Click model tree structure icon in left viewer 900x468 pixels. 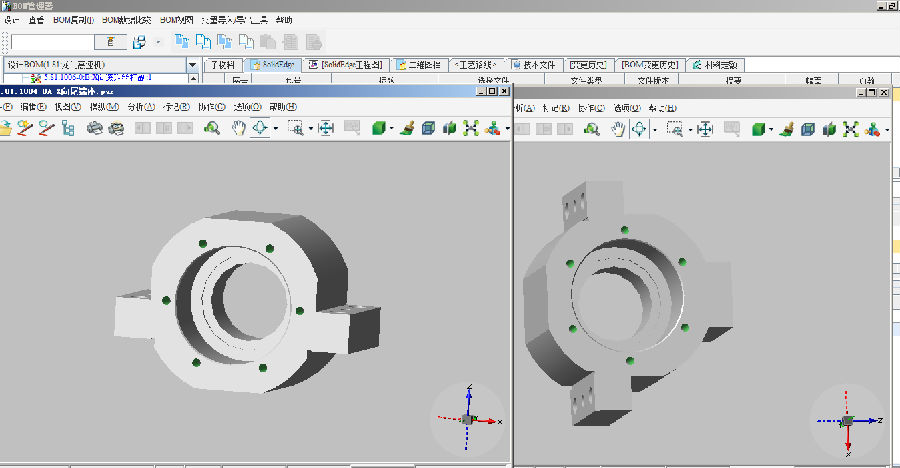tap(68, 128)
